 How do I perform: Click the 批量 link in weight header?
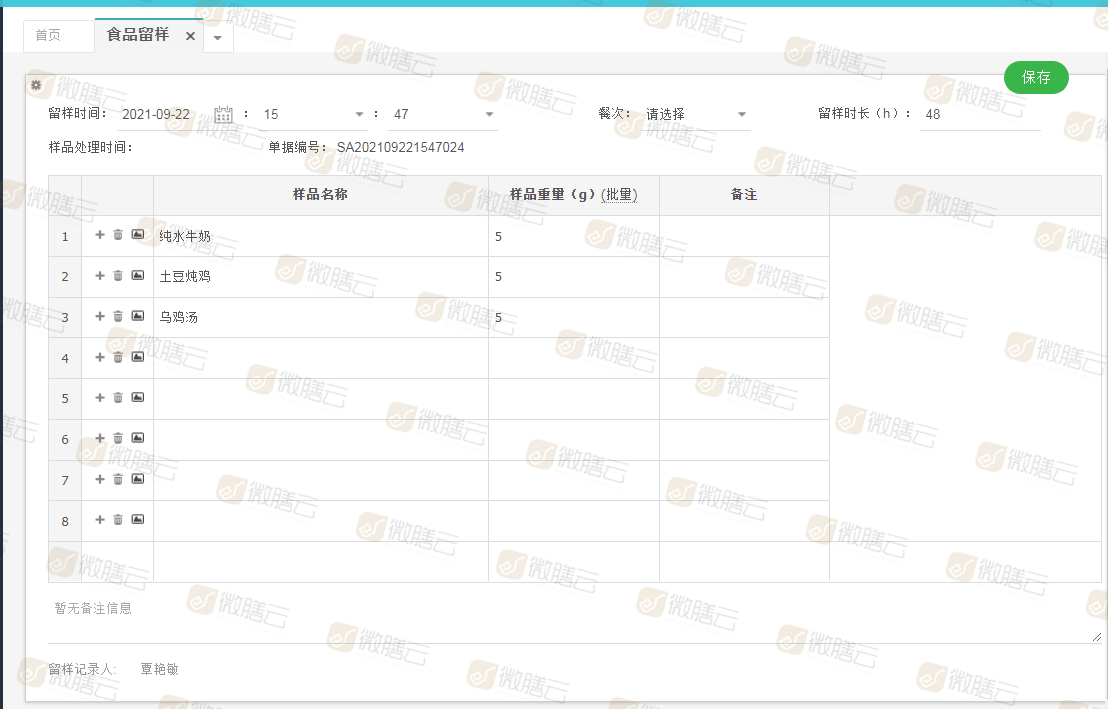coord(619,195)
